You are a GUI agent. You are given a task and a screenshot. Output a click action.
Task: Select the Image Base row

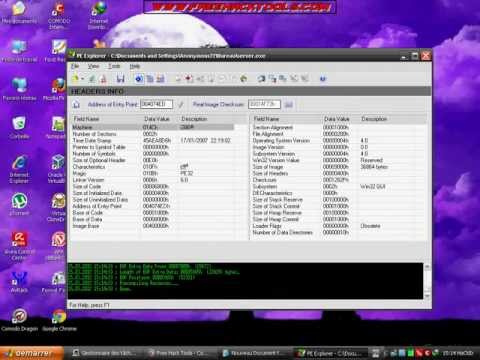(x=153, y=226)
